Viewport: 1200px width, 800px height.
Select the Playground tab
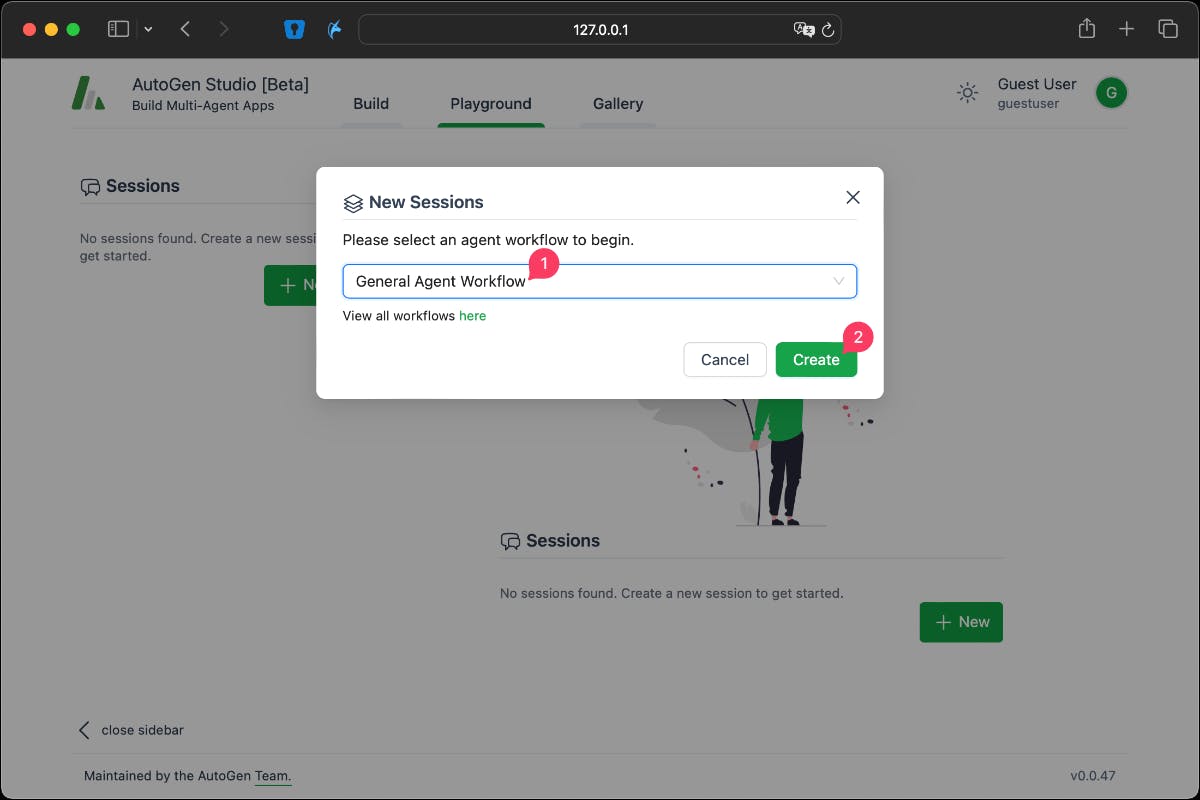(491, 103)
